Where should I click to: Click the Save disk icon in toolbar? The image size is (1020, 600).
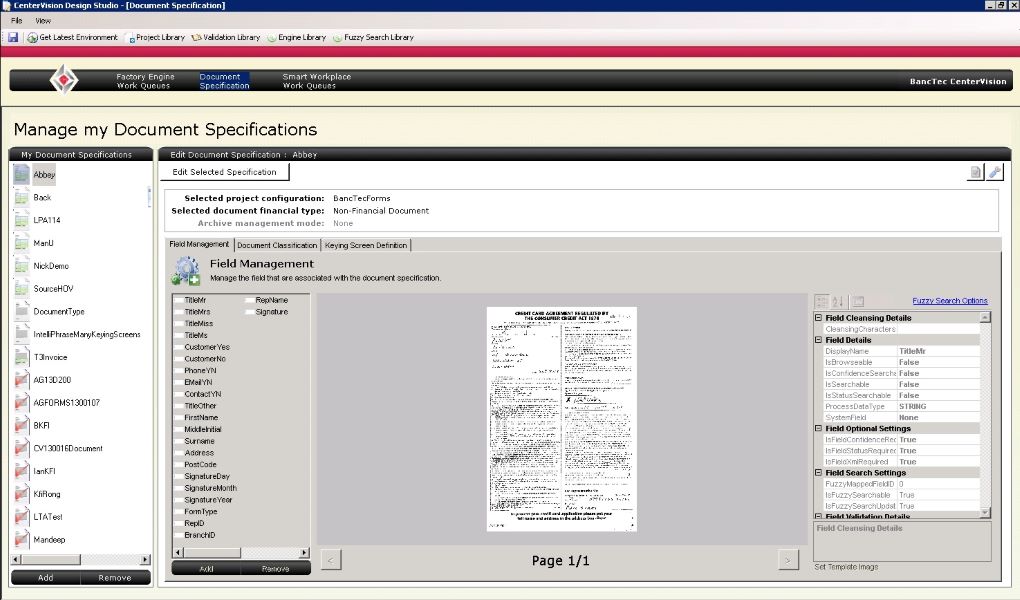click(x=13, y=38)
